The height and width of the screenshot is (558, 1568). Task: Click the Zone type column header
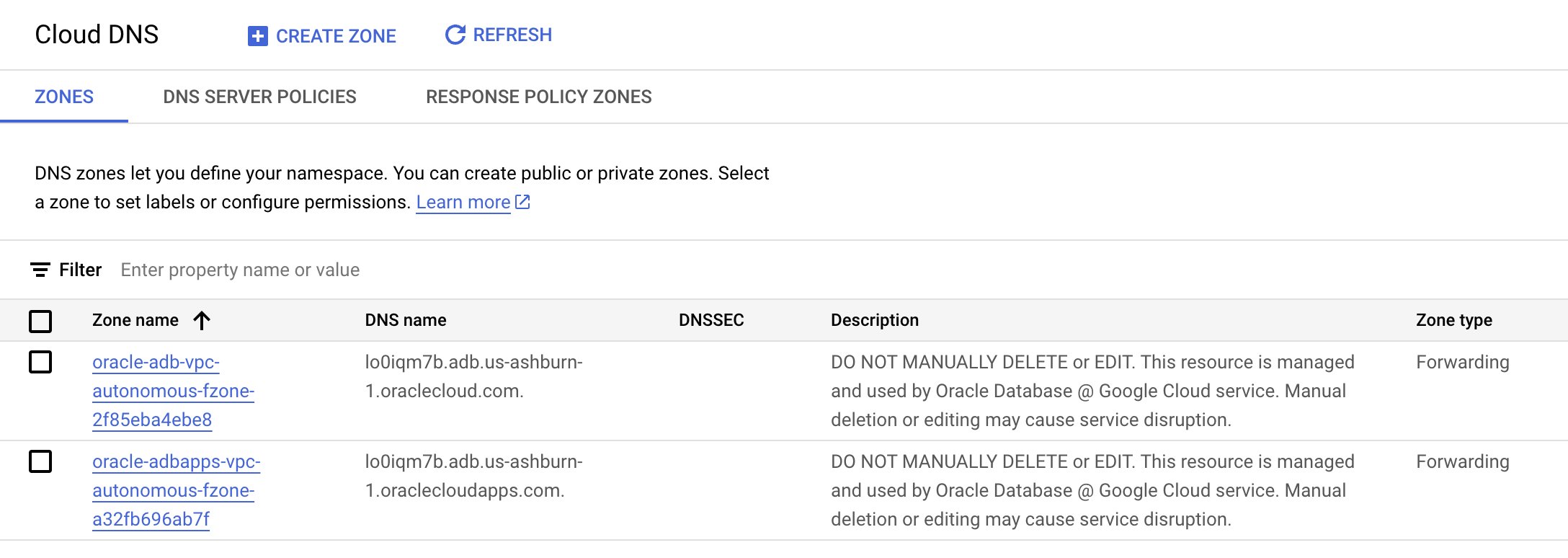[x=1454, y=320]
